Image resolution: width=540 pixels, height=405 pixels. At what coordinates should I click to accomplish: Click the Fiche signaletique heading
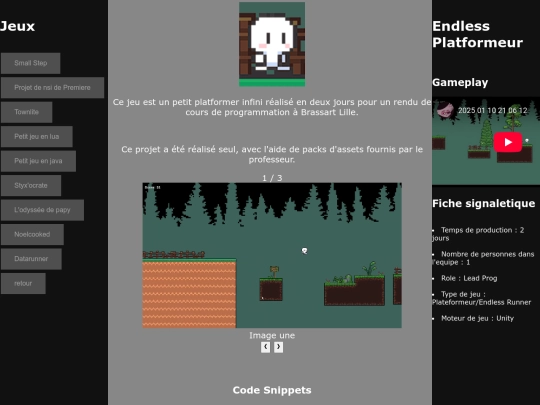(484, 204)
